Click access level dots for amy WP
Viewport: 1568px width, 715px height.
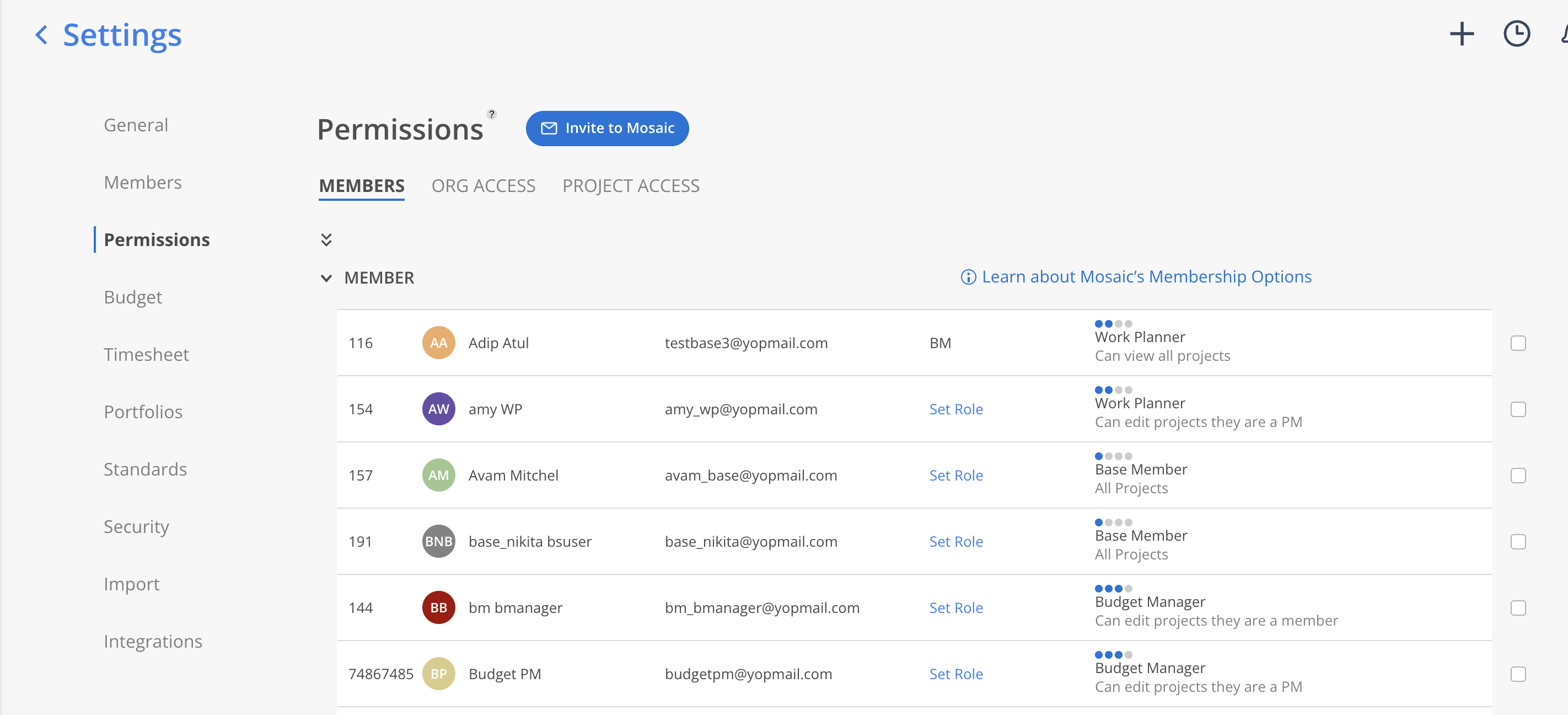point(1113,391)
